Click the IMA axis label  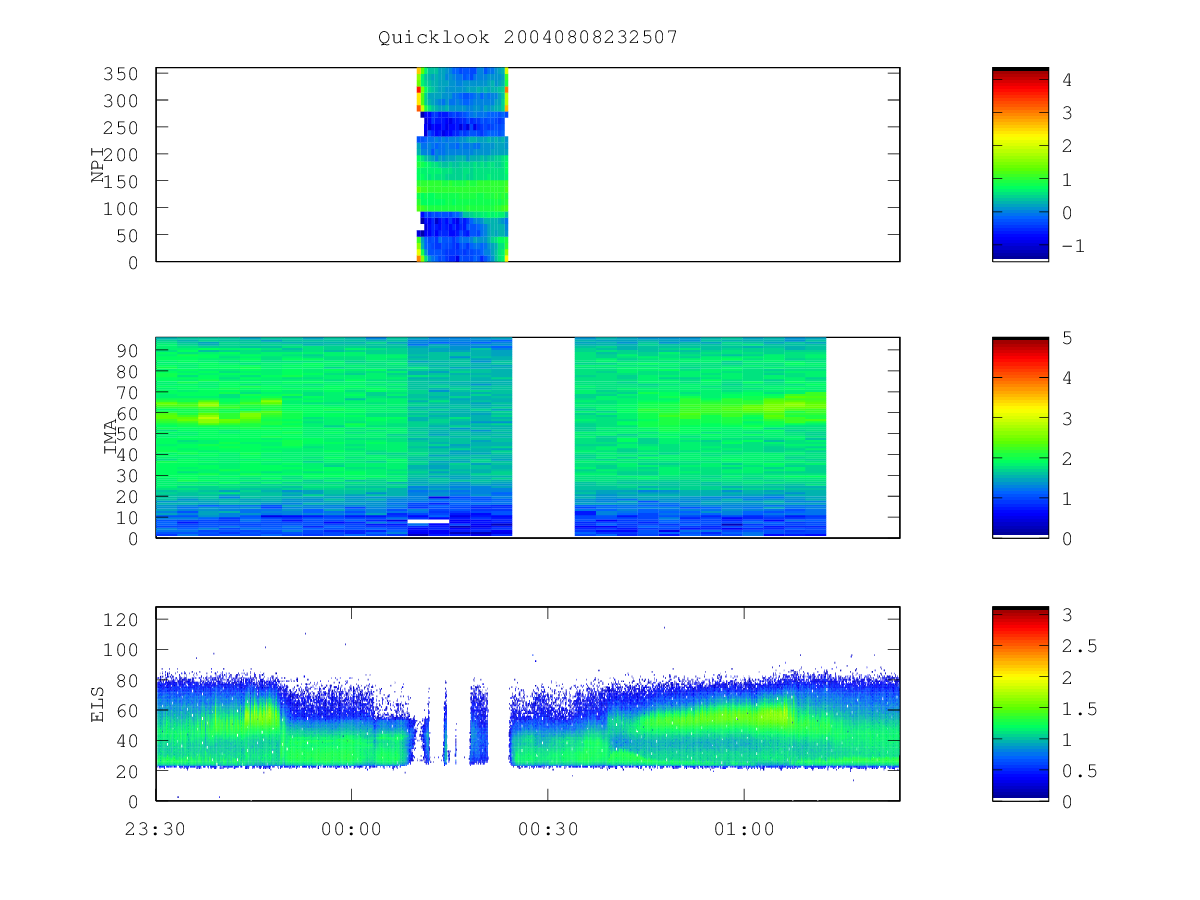click(111, 438)
